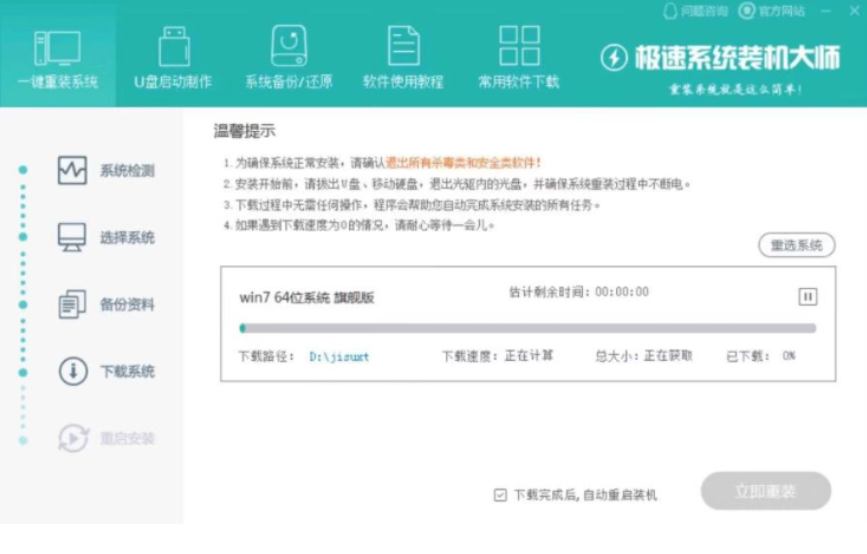Open the 一键重装系统 tab
Image resolution: width=867 pixels, height=554 pixels.
(x=57, y=58)
